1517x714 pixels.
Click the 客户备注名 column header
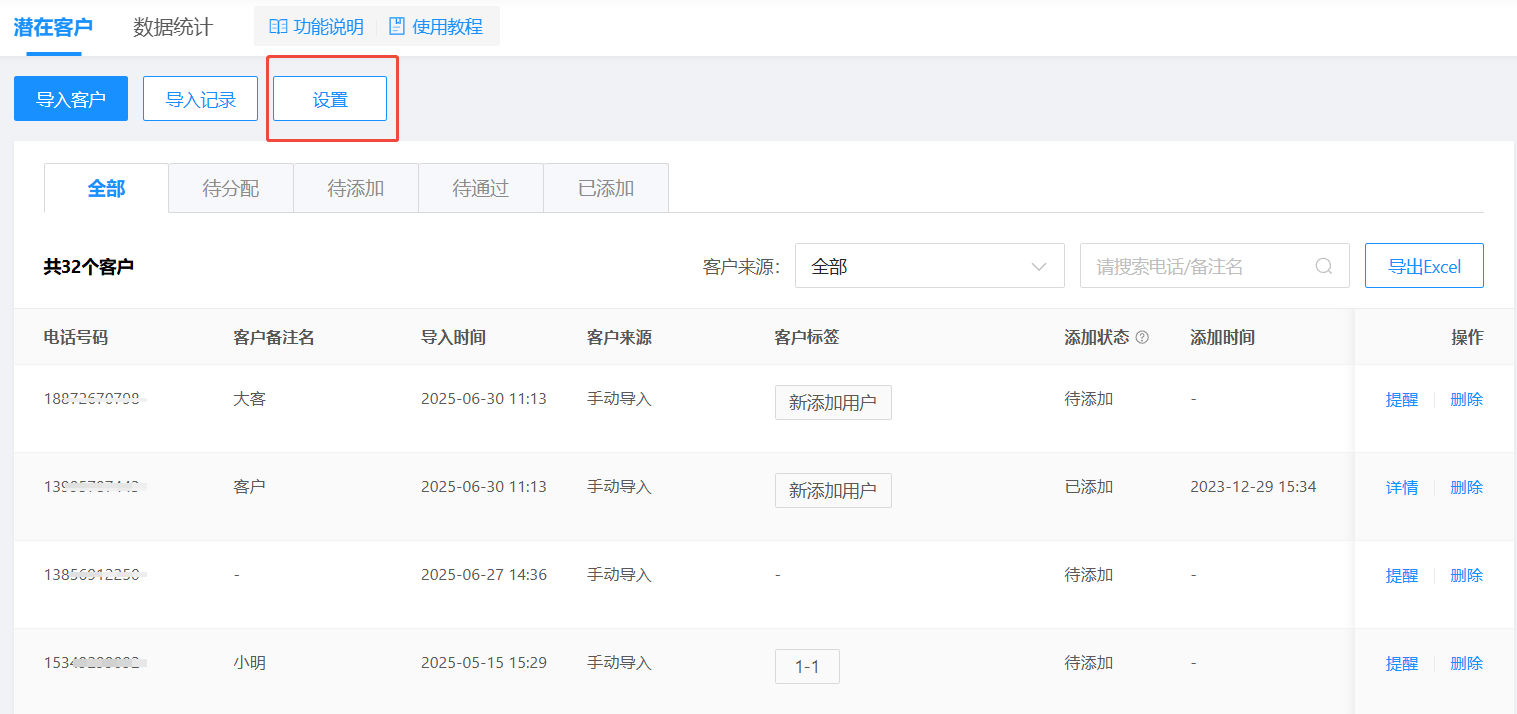point(274,337)
